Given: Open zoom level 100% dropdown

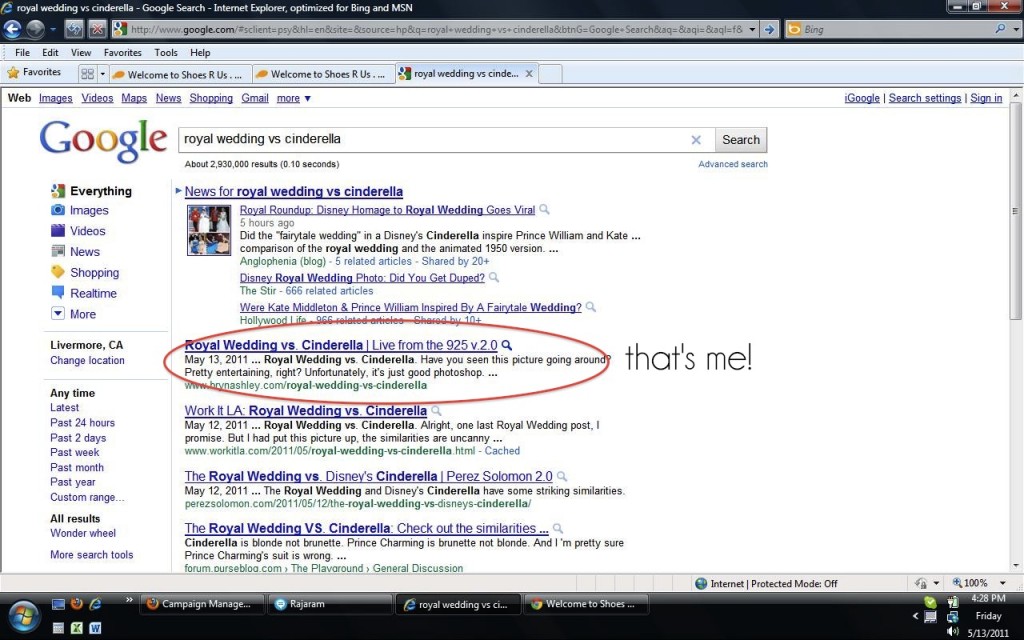Looking at the screenshot, I should [1003, 583].
